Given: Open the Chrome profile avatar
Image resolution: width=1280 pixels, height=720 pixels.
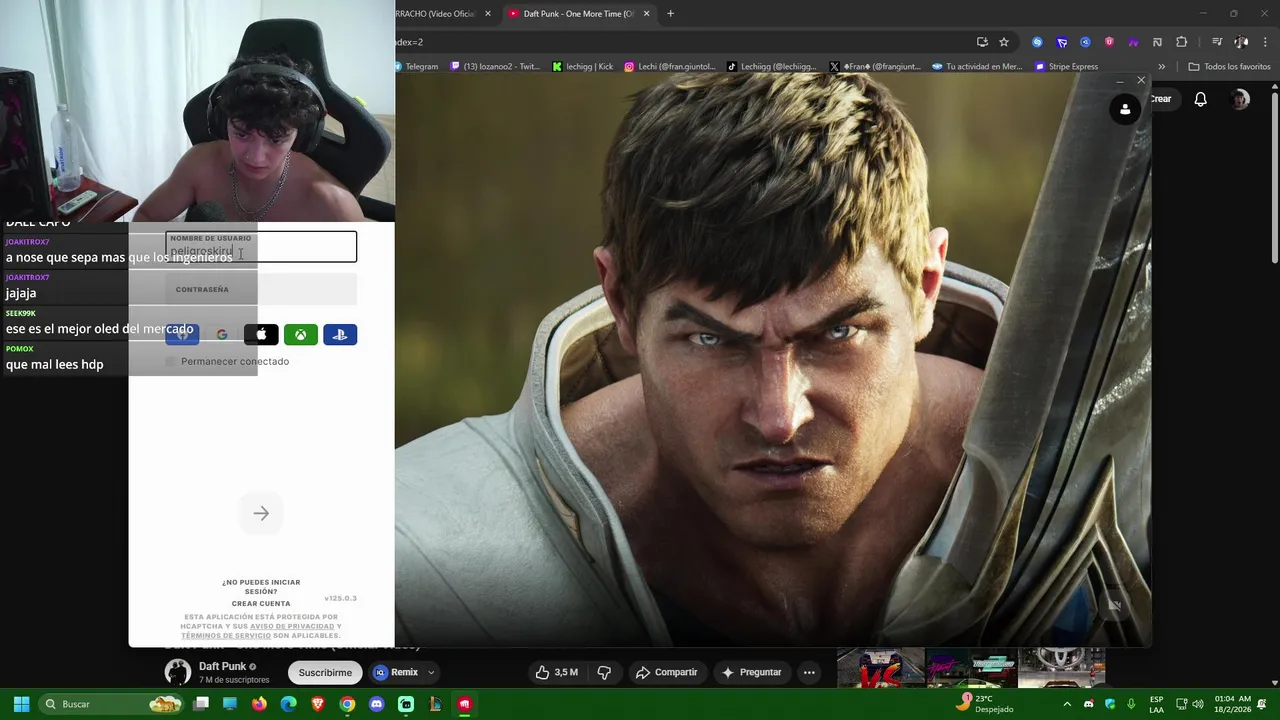Looking at the screenshot, I should coord(1241,42).
